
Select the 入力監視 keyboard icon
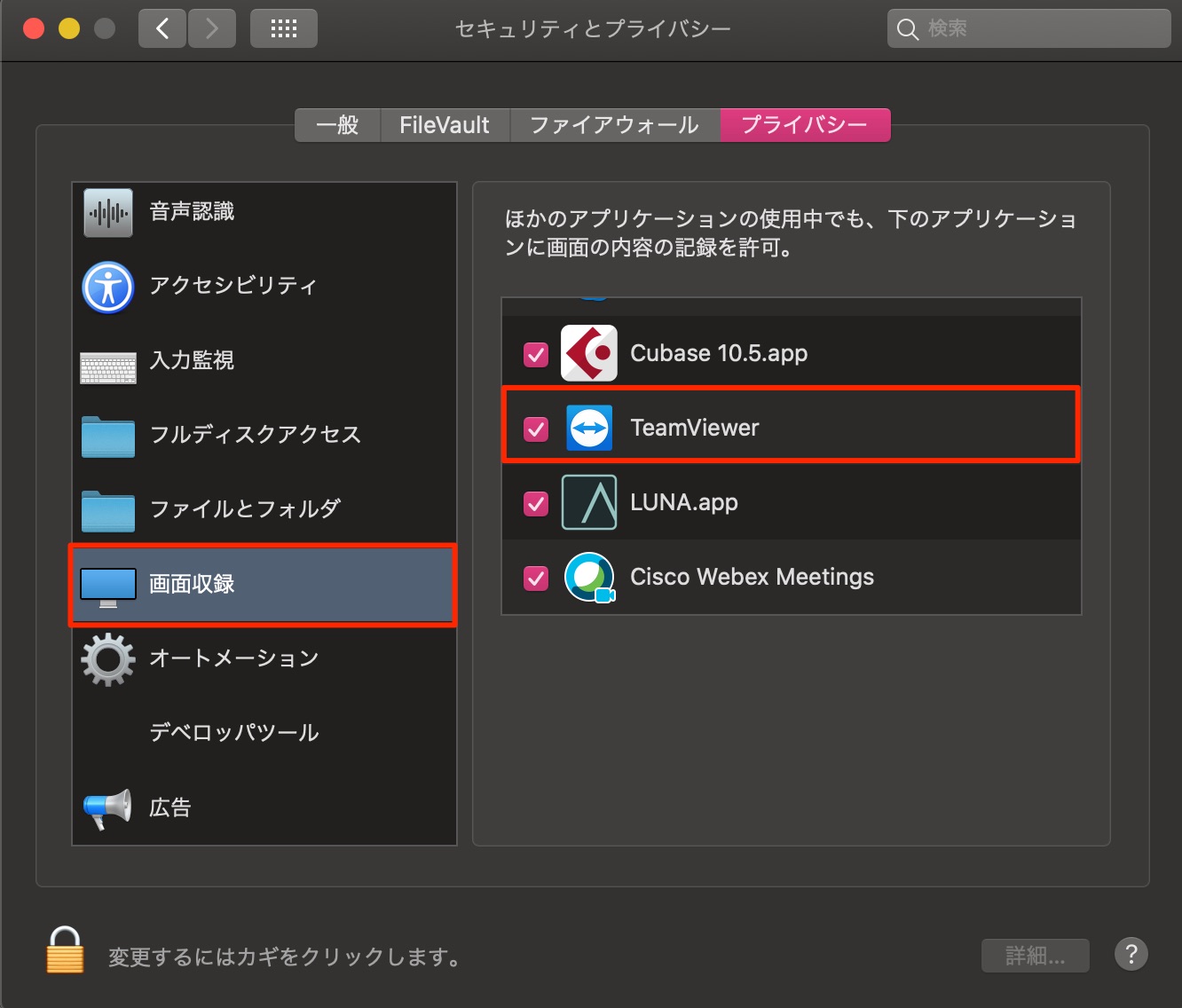[108, 361]
